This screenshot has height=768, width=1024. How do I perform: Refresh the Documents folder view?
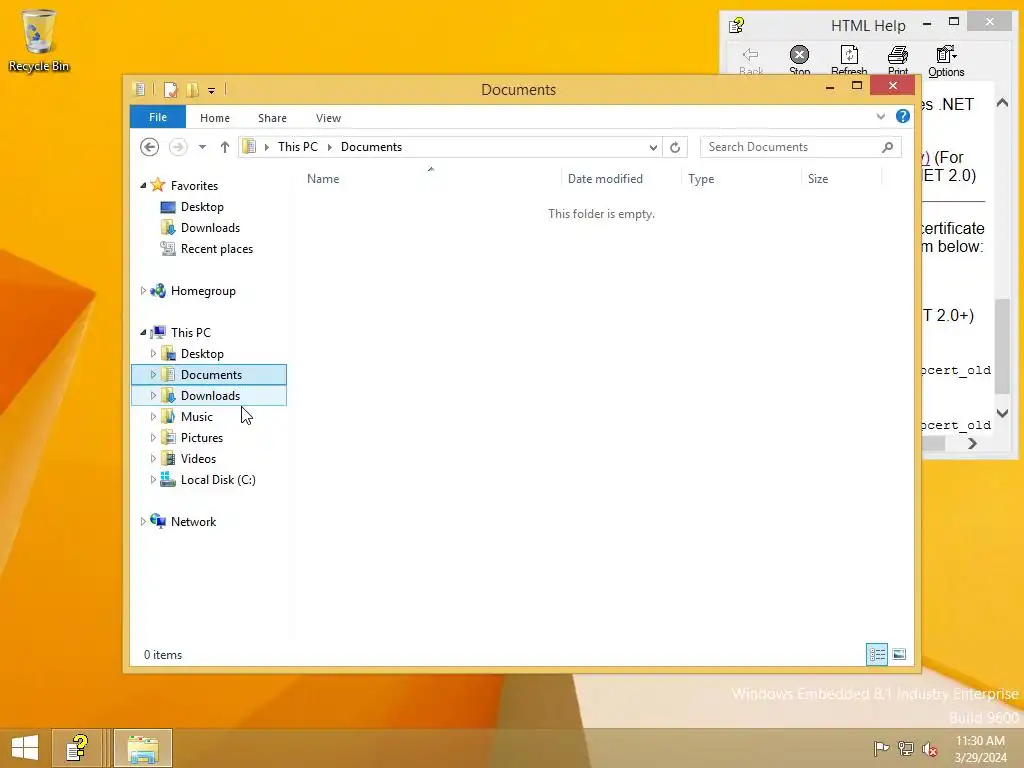point(675,148)
